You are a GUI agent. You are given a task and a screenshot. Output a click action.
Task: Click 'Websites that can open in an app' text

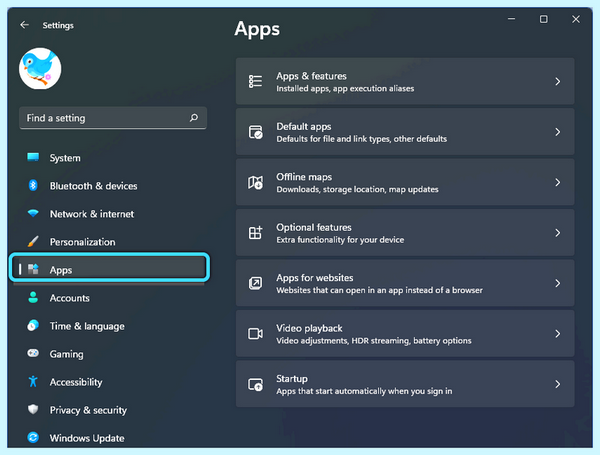(340, 291)
